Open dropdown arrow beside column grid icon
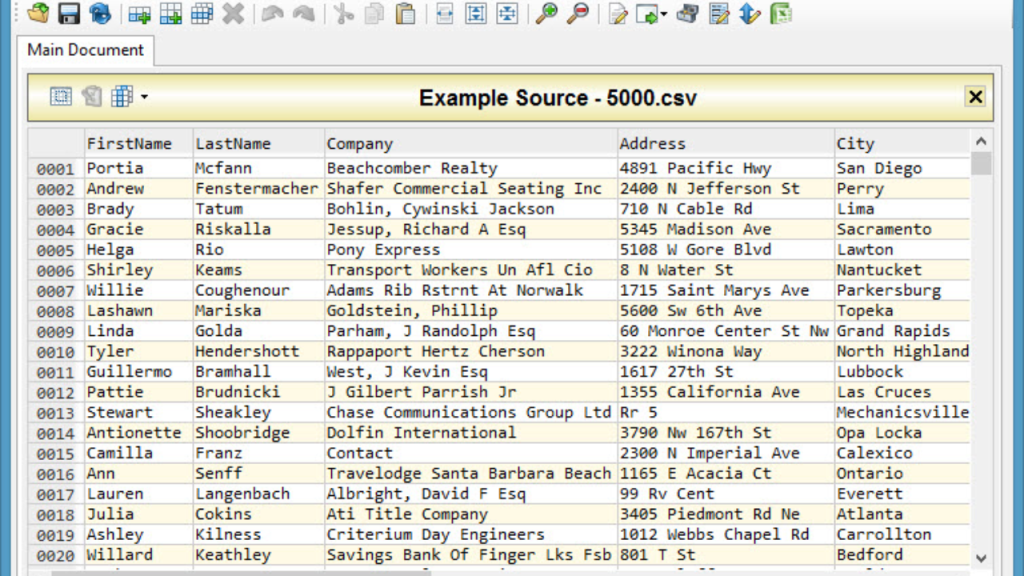Image resolution: width=1024 pixels, height=576 pixels. 144,97
